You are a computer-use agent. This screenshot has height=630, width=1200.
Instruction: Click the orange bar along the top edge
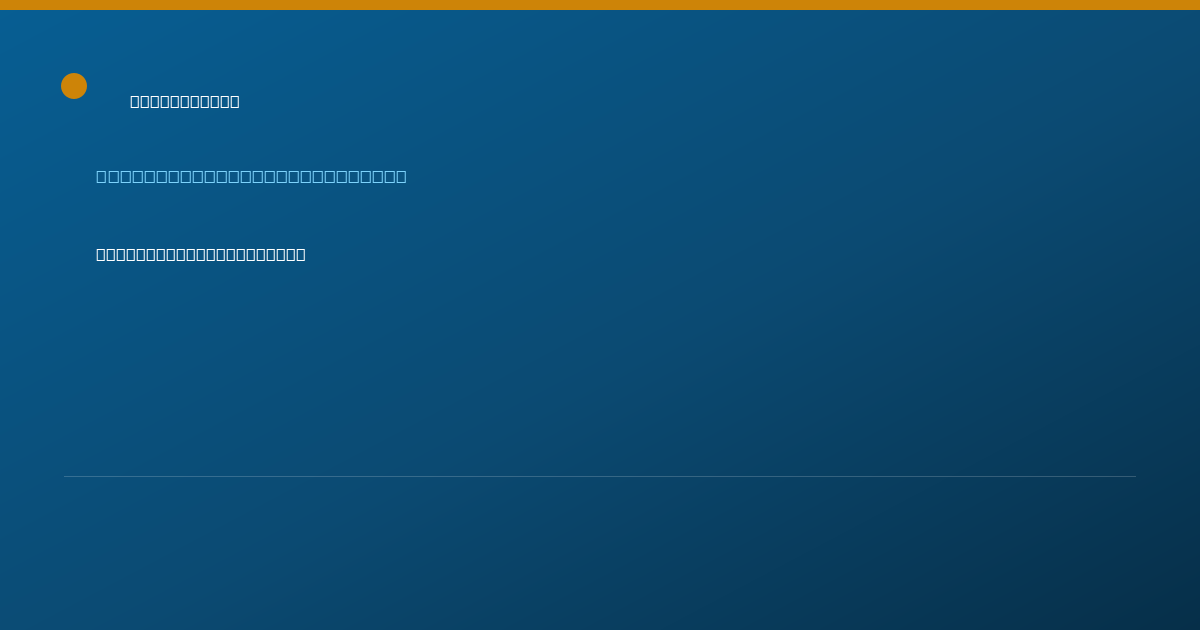coord(600,5)
